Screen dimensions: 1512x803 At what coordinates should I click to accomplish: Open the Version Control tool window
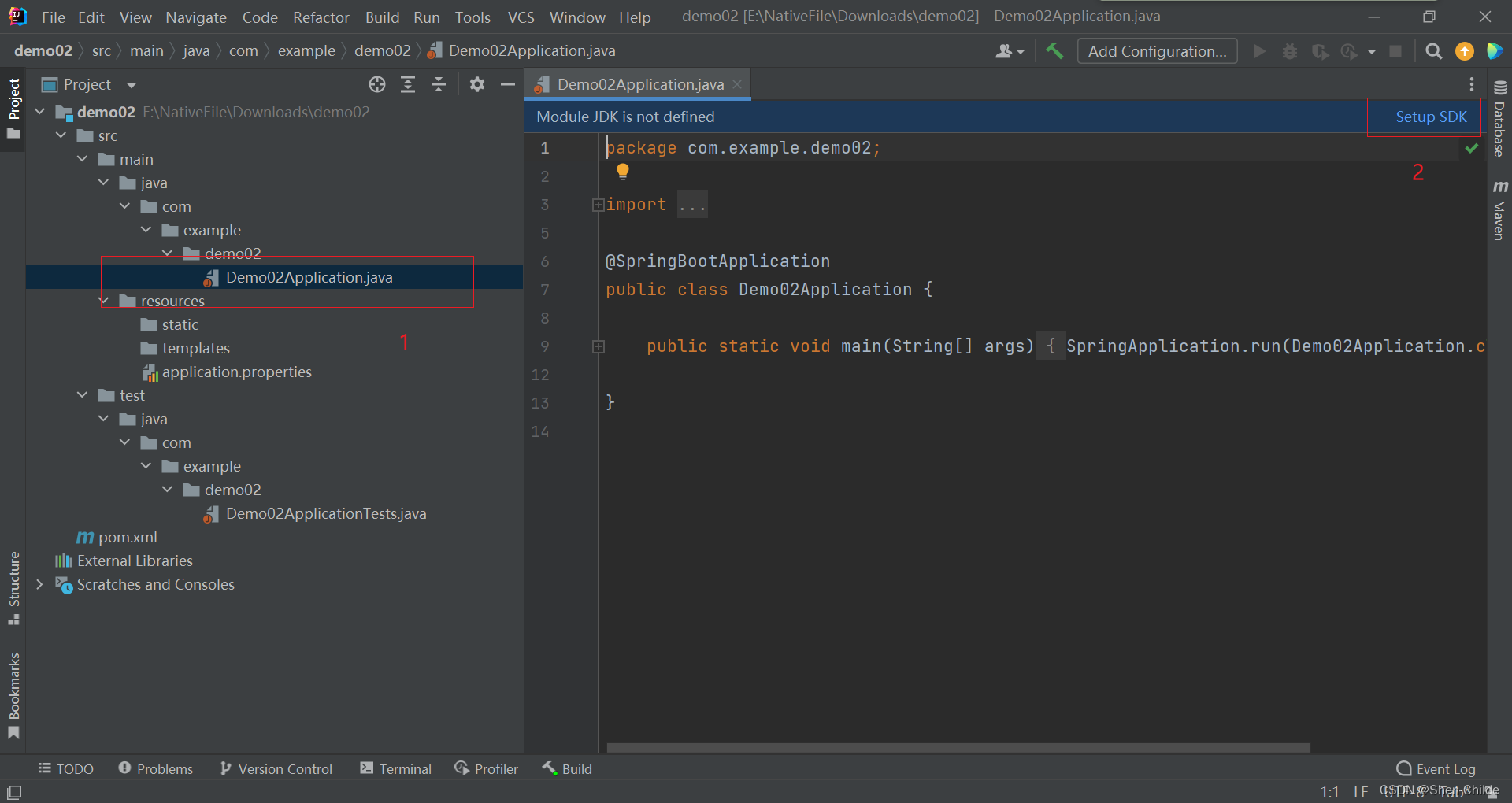[276, 768]
